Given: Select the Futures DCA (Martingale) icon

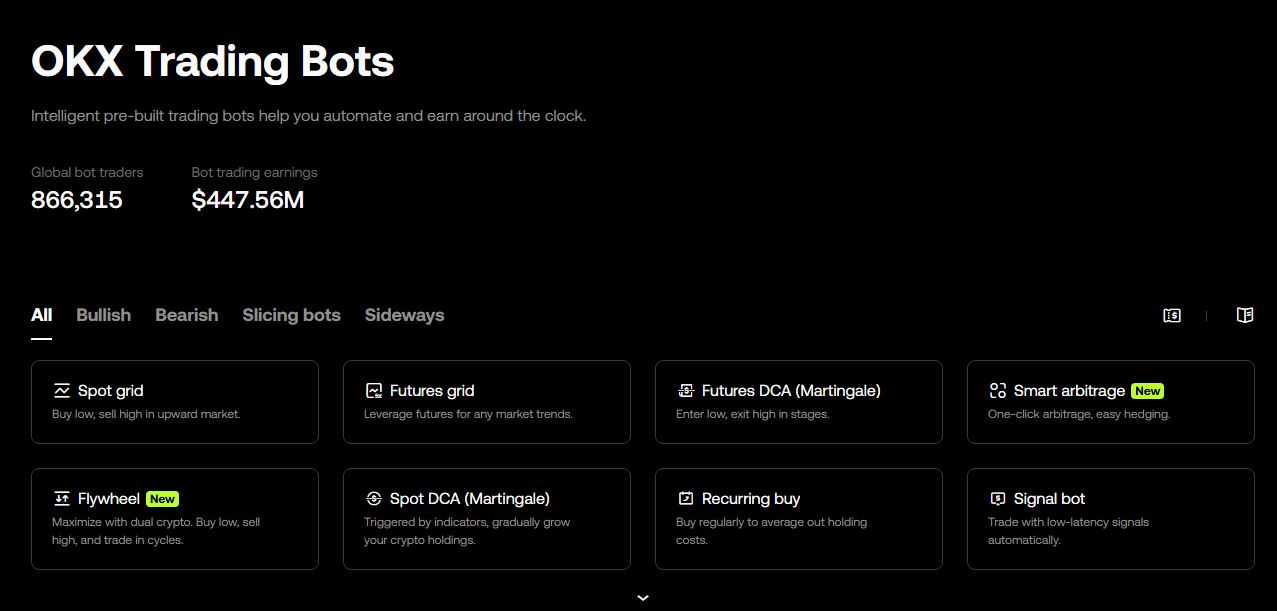Looking at the screenshot, I should point(686,391).
